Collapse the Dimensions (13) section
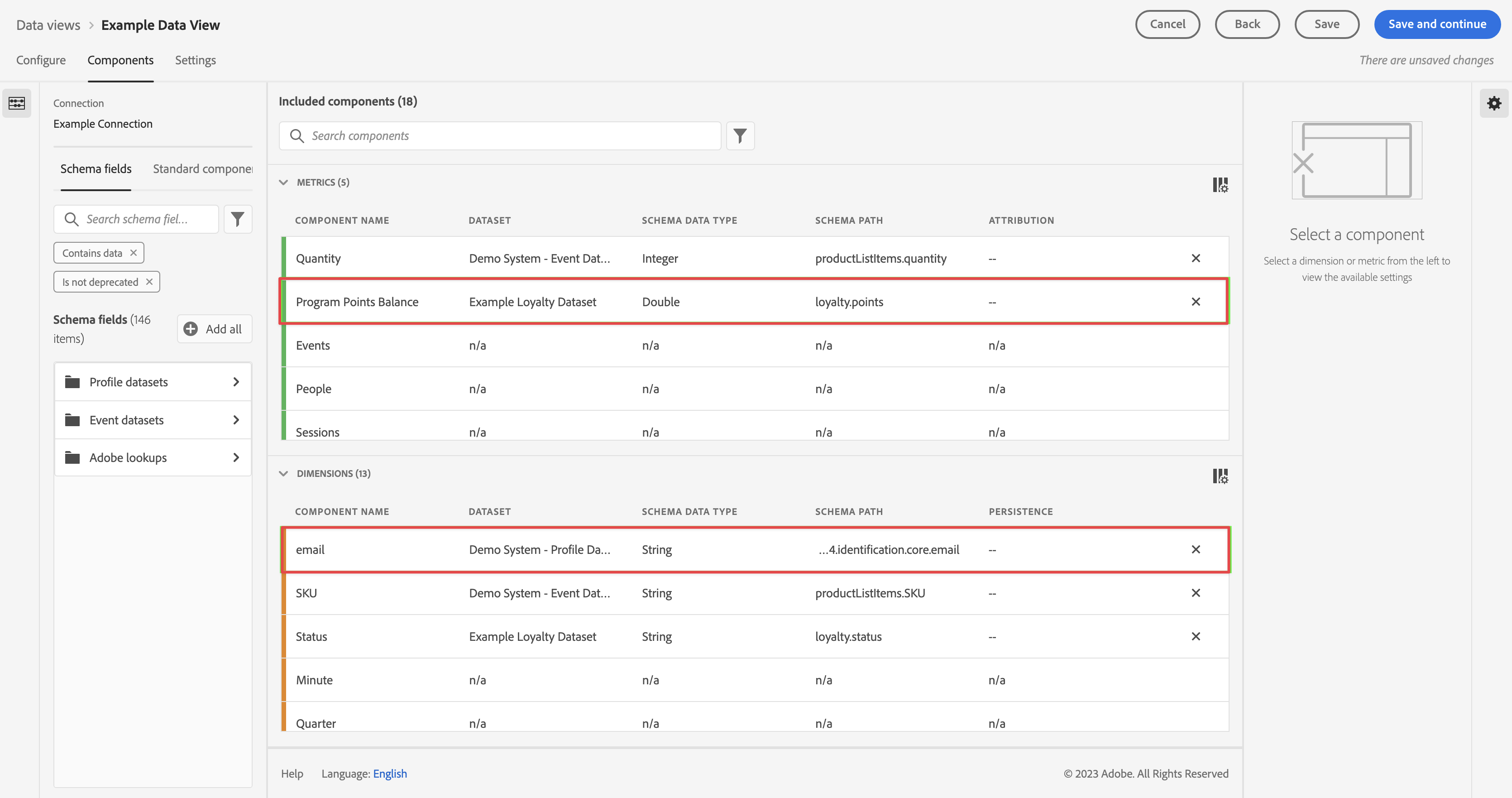The image size is (1512, 798). pos(283,473)
